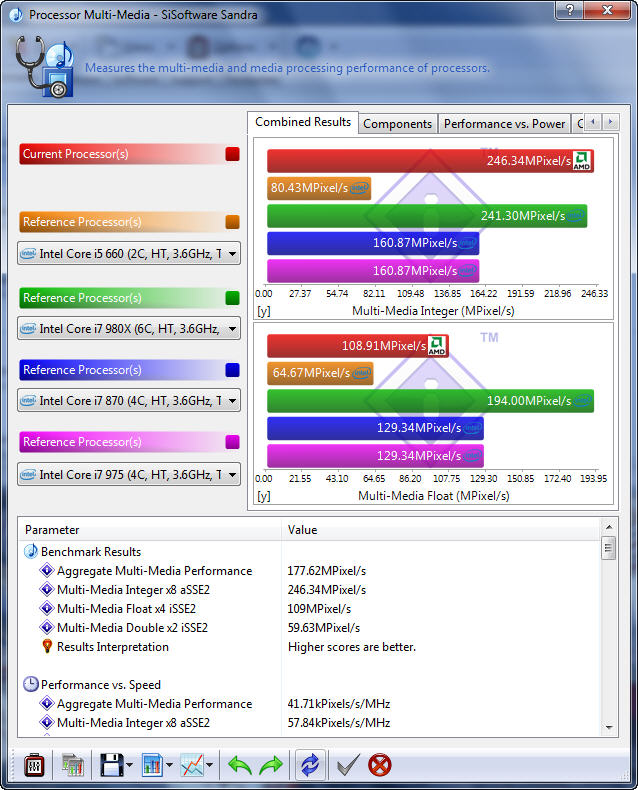Screen dimensions: 638x790
Task: Click the calculator-style options icon in bottom toolbar
Action: coord(34,765)
